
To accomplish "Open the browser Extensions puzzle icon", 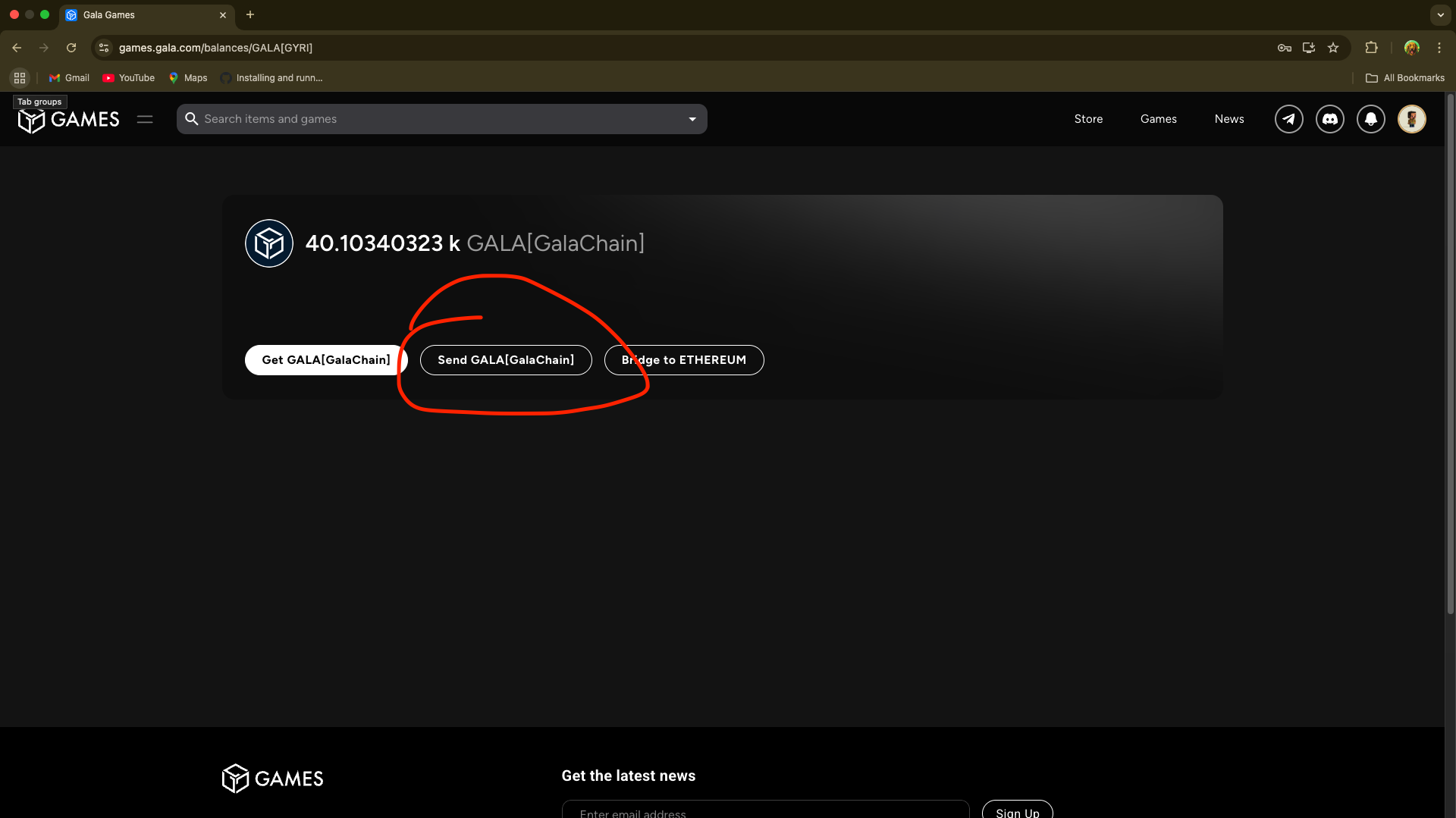I will [x=1371, y=48].
